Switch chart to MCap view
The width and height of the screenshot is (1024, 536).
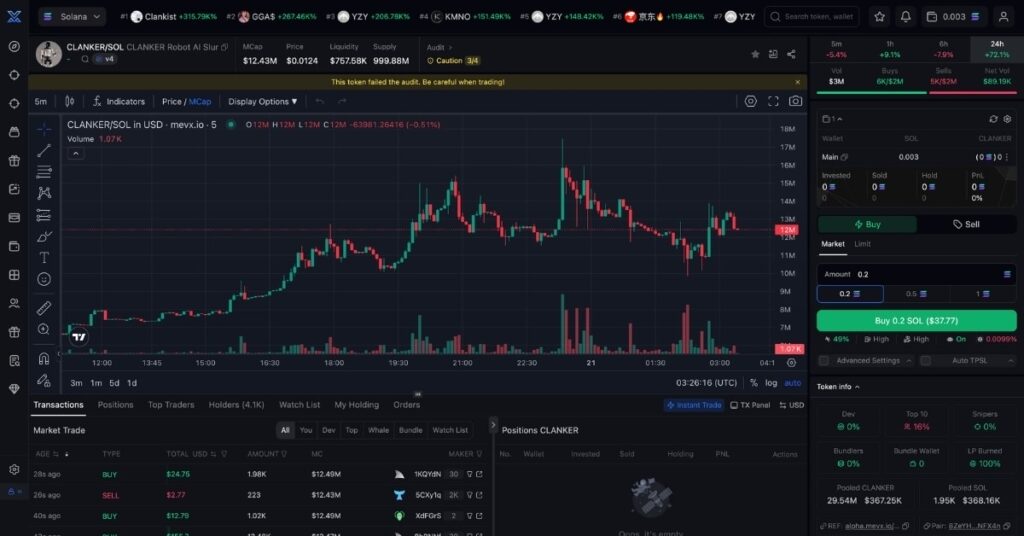200,102
